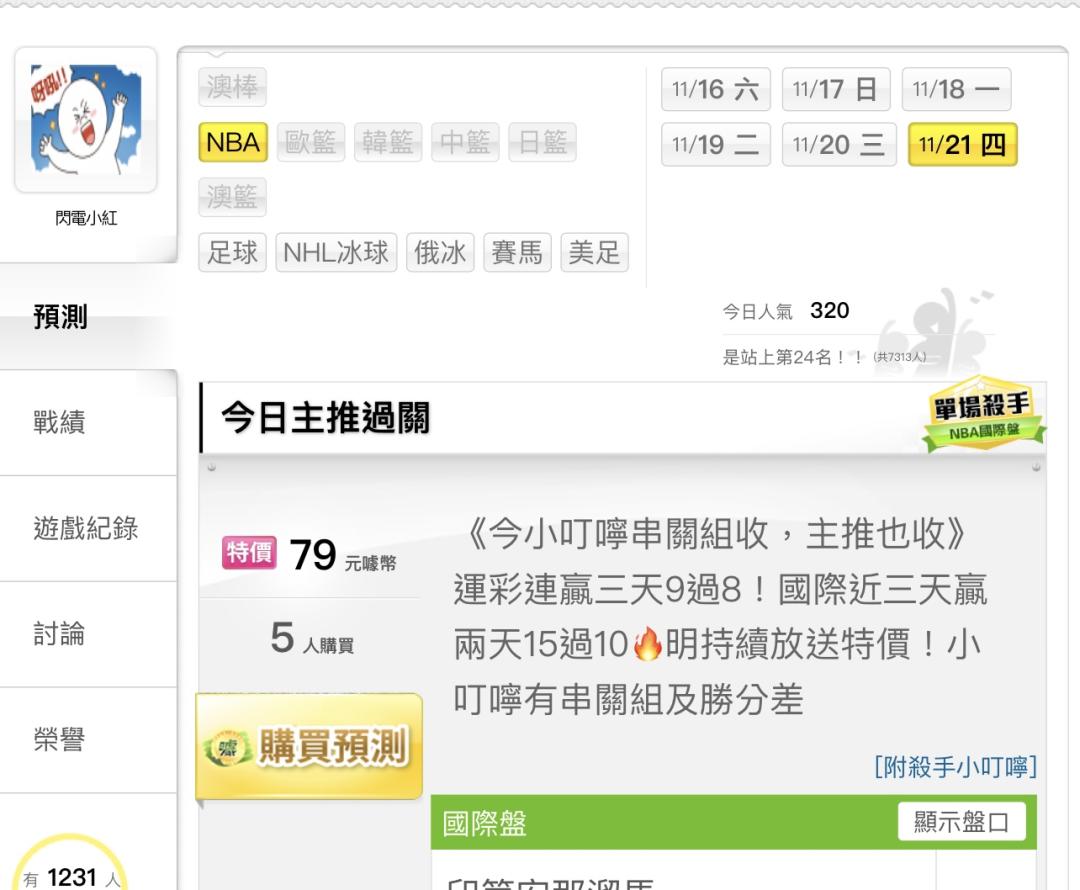
Task: Pick date 11/16 六
Action: coord(716,89)
